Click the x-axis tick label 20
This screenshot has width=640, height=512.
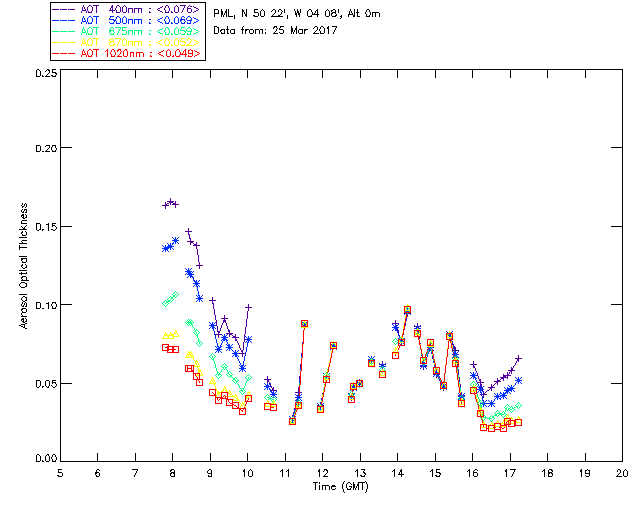622,473
